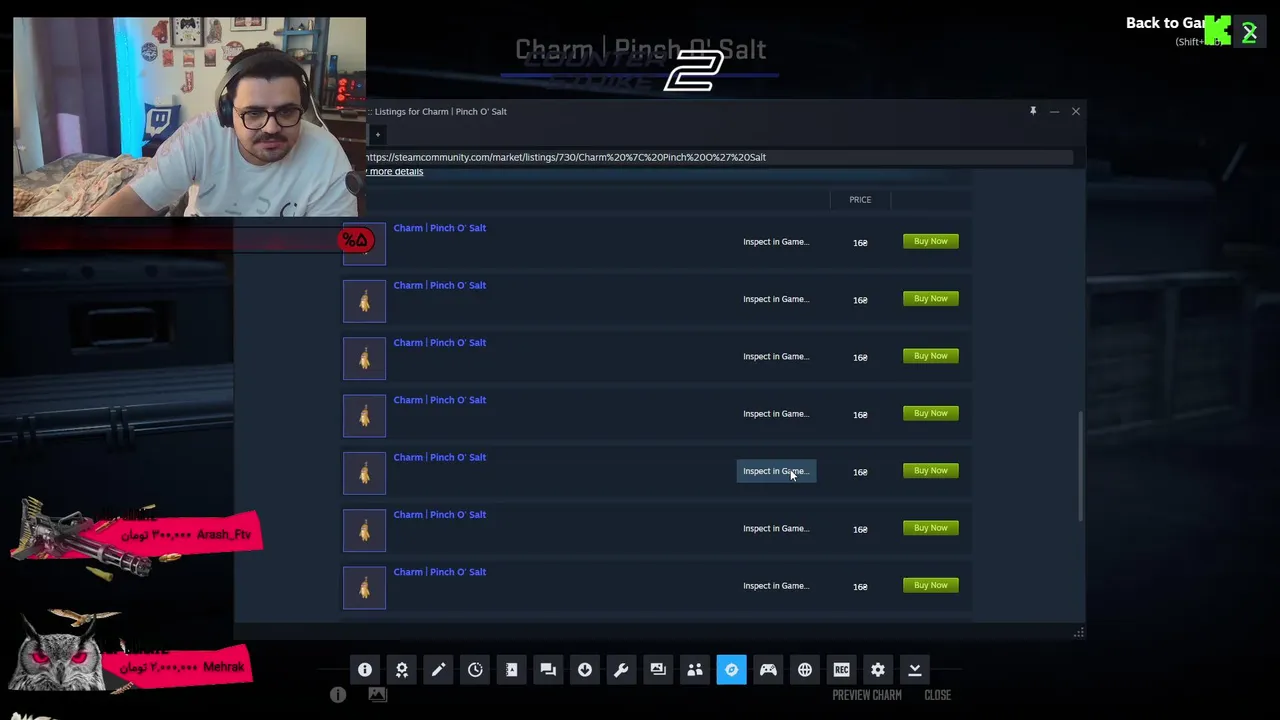Buy Now on the first visible listing

click(x=931, y=241)
